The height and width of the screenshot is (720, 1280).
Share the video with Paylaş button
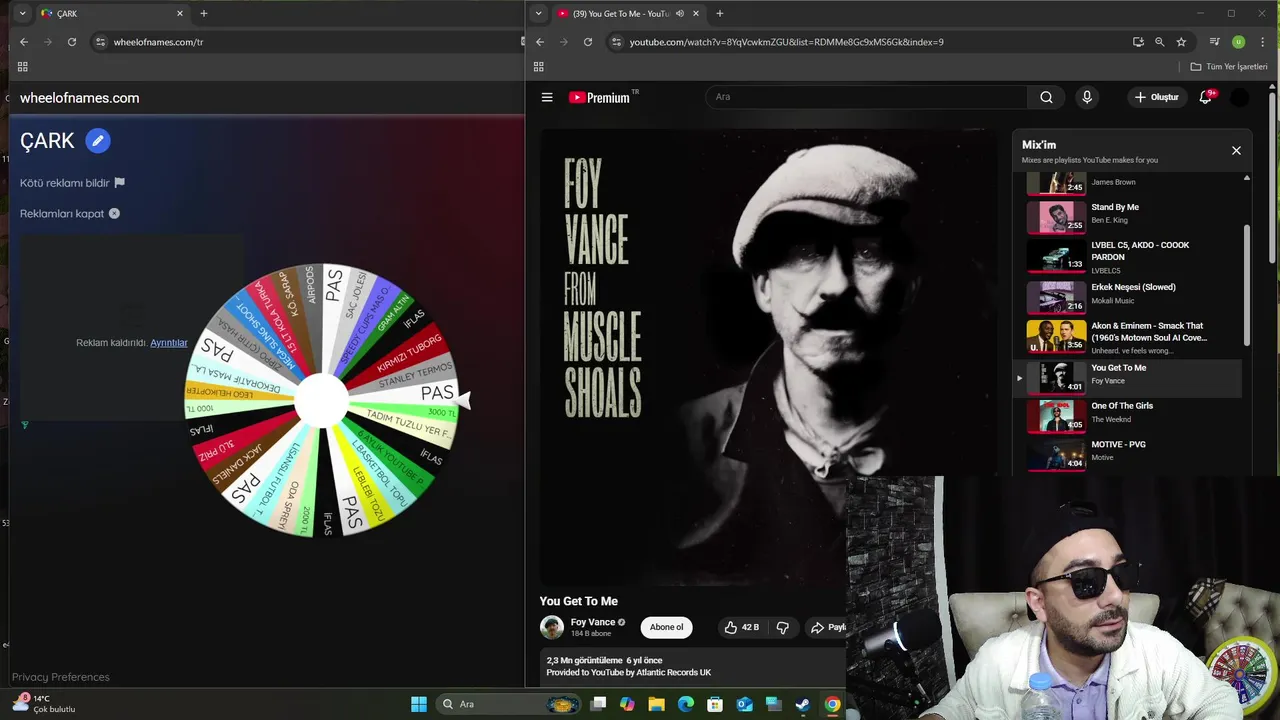tap(825, 627)
